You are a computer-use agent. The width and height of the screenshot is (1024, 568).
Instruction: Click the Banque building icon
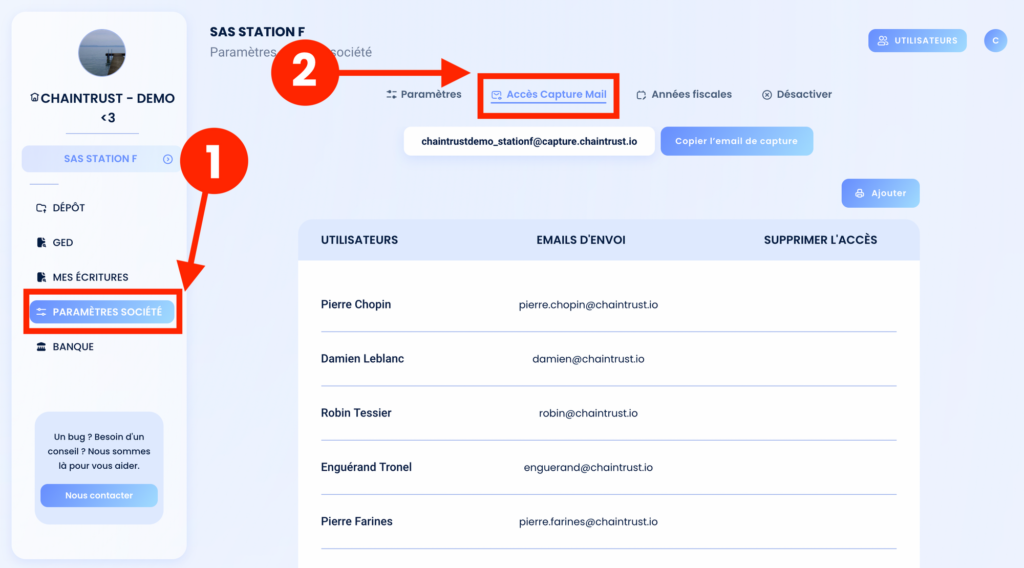click(x=41, y=347)
